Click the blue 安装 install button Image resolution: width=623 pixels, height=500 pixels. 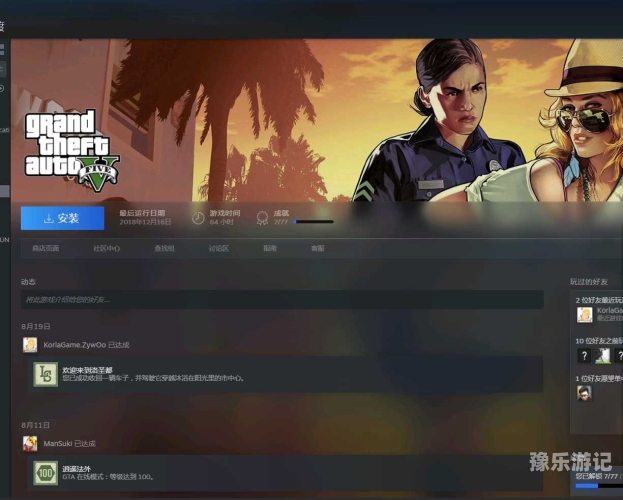pyautogui.click(x=62, y=218)
